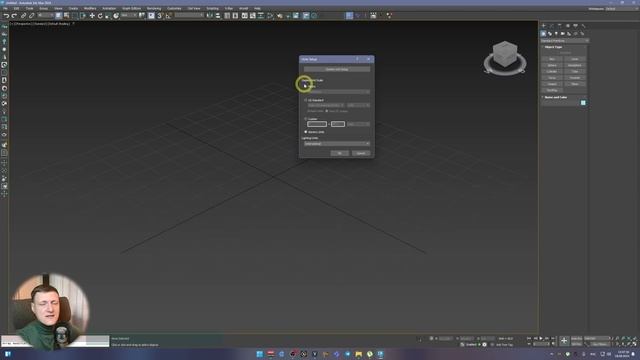Activate the Select and Scale tool
This screenshot has width=640, height=360.
pos(108,16)
